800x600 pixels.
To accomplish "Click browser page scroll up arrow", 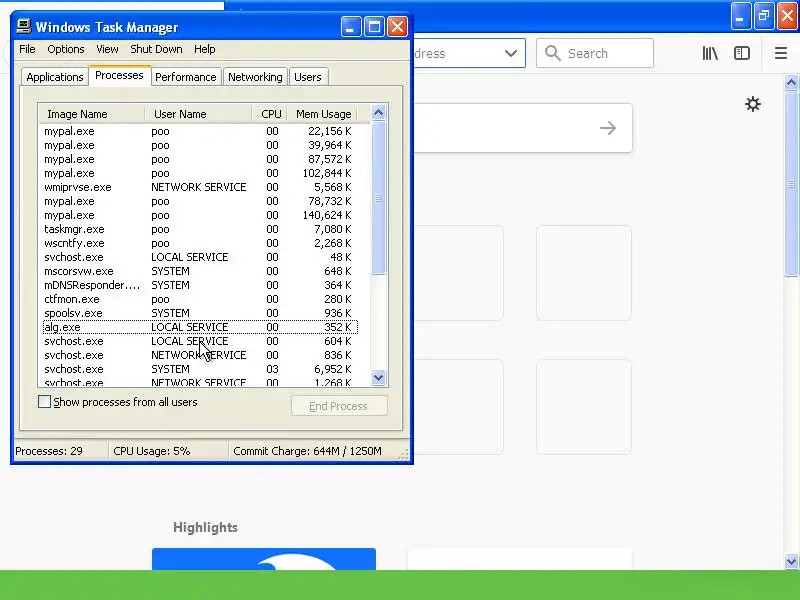I will [791, 83].
